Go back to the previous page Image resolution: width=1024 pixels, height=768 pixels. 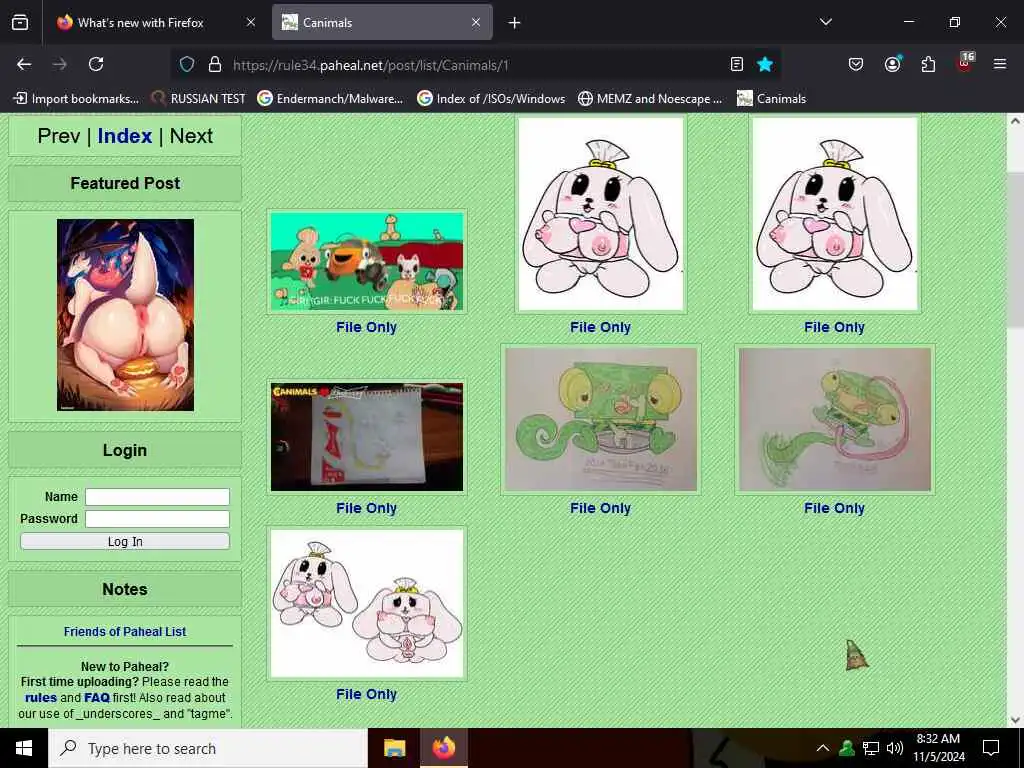pos(24,64)
